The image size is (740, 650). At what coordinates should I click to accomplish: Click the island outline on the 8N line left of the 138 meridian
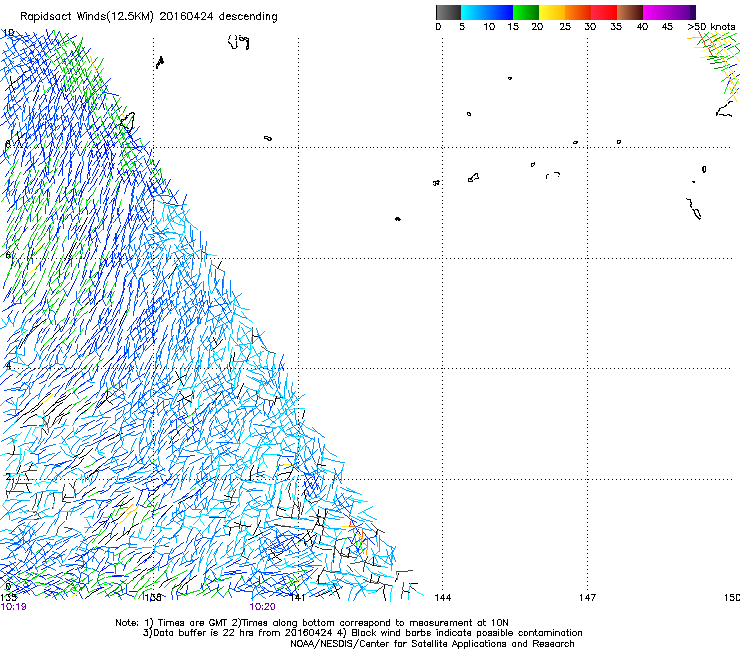click(128, 121)
